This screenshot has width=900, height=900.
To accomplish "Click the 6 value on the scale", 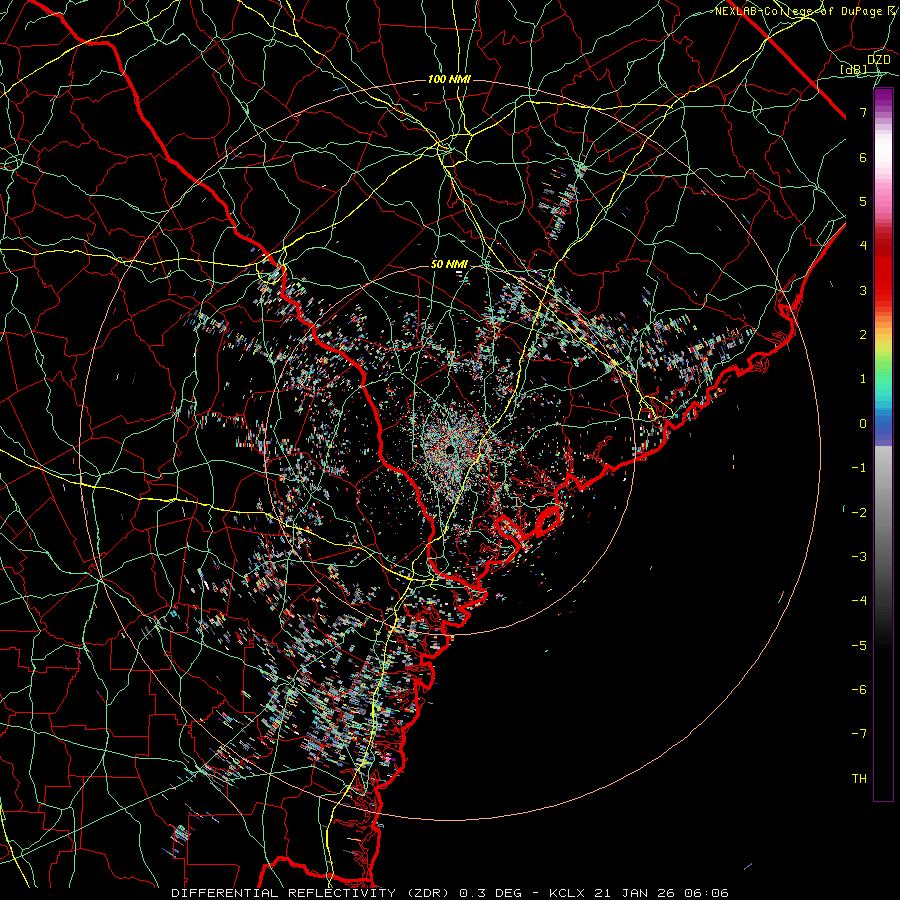I will (x=863, y=157).
